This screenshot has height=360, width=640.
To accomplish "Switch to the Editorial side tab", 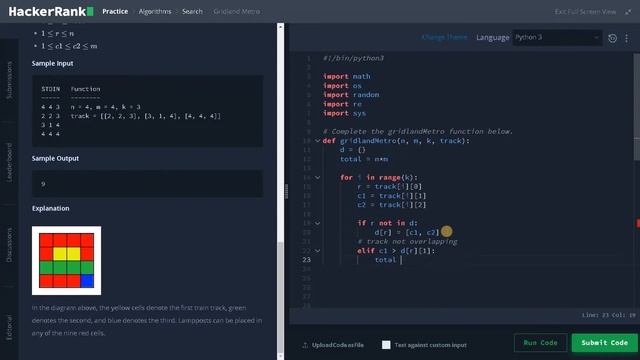I will 9,327.
